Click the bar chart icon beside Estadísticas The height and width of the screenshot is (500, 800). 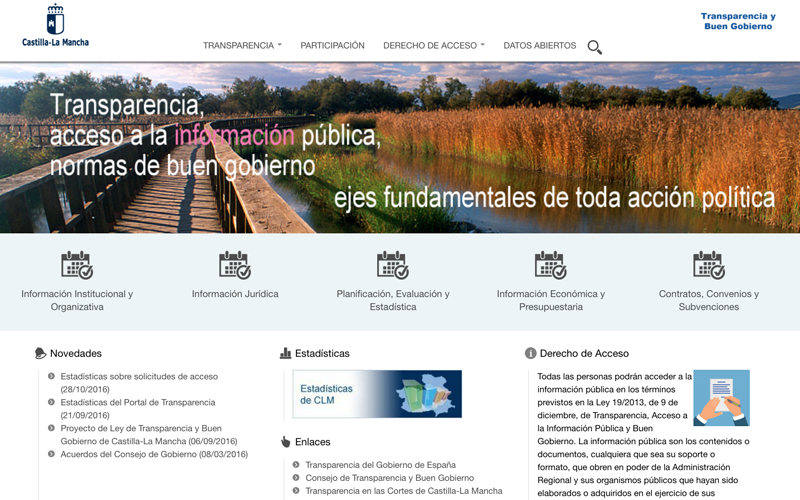coord(285,353)
